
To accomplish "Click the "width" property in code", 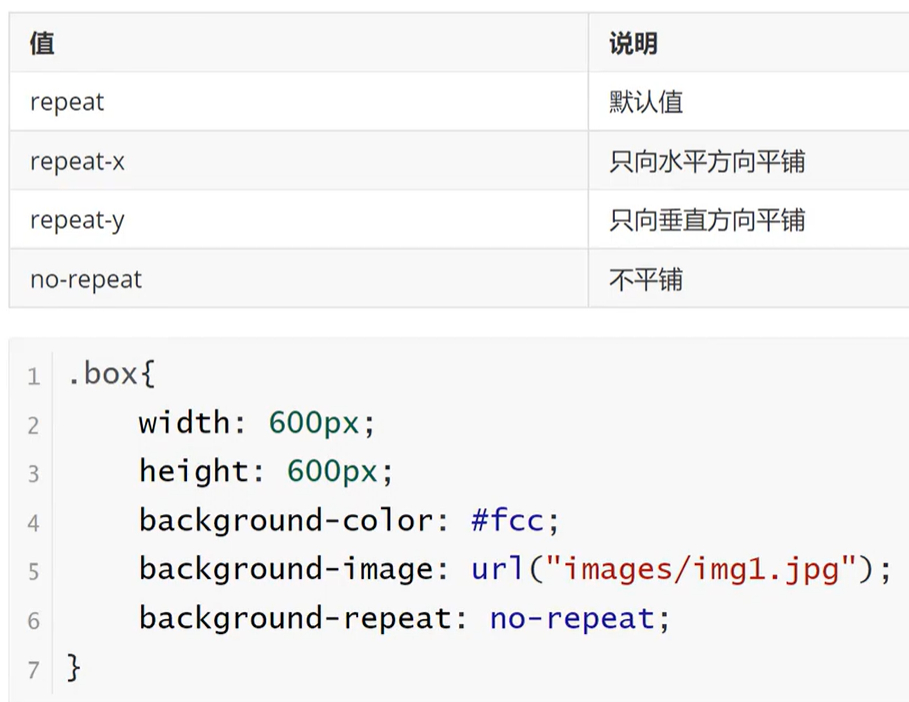I will 184,423.
